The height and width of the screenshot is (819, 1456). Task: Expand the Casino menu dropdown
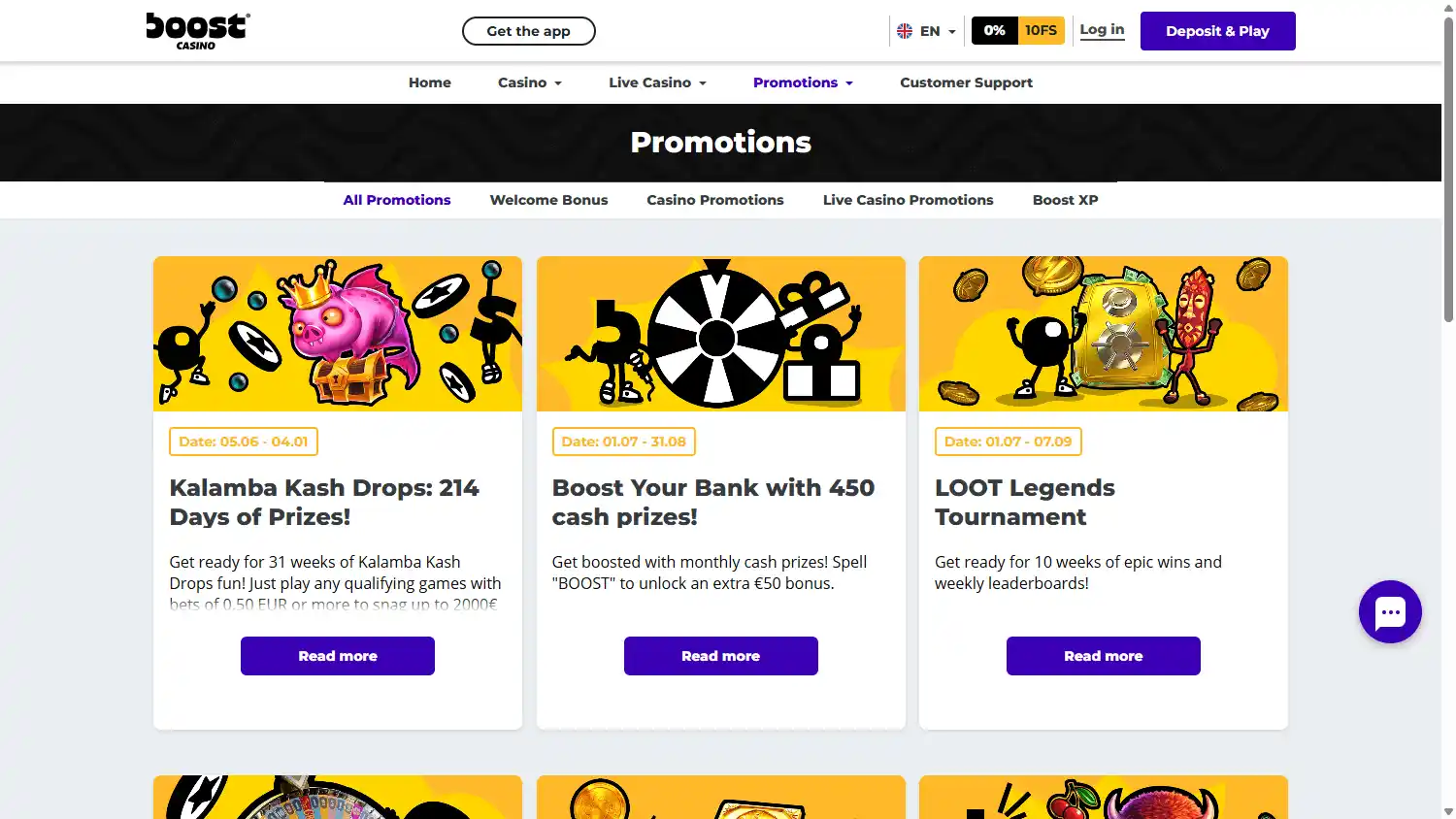point(530,83)
